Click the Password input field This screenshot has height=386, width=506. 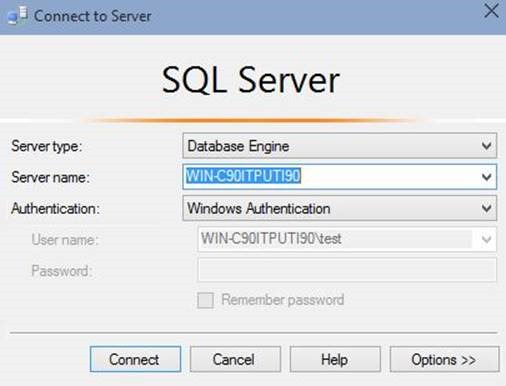pyautogui.click(x=347, y=270)
